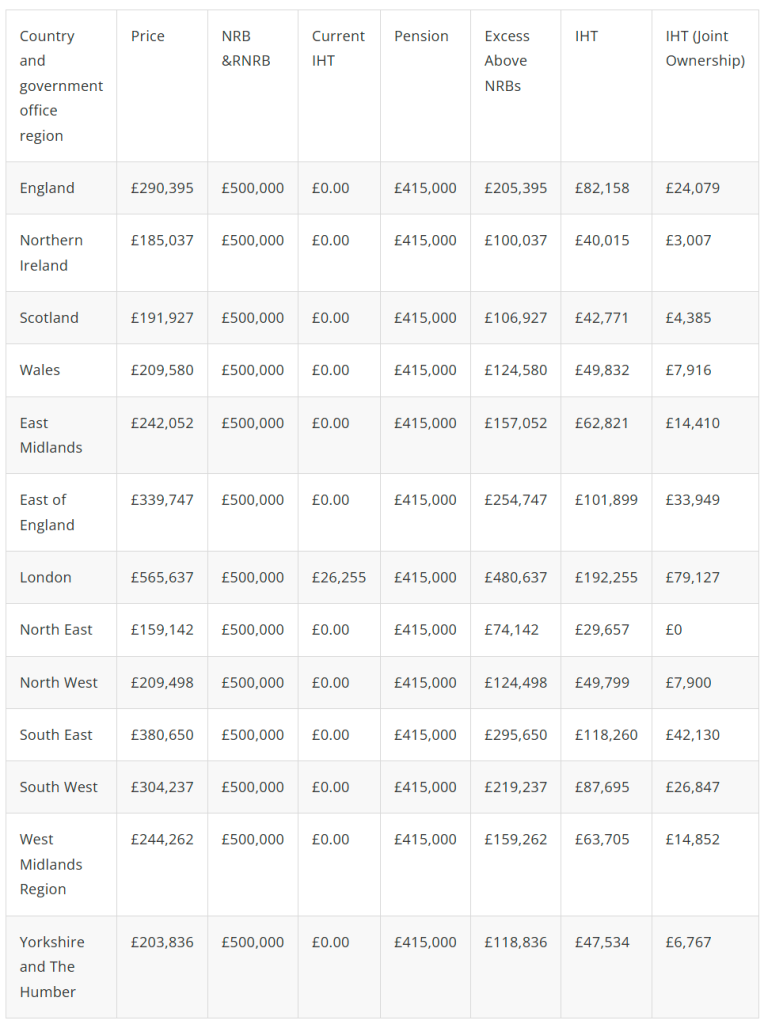This screenshot has height=1024, width=764.
Task: Click South East IHT £118,260
Action: pyautogui.click(x=606, y=735)
